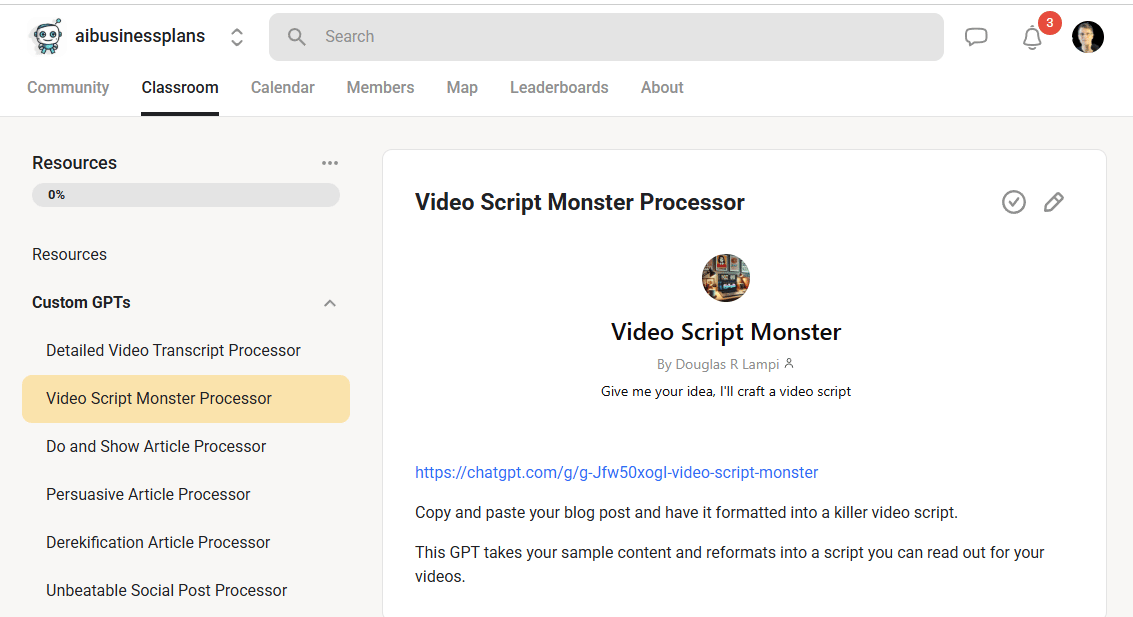Open the chatgpt.com video-script-monster link
1133x617 pixels.
click(x=616, y=473)
